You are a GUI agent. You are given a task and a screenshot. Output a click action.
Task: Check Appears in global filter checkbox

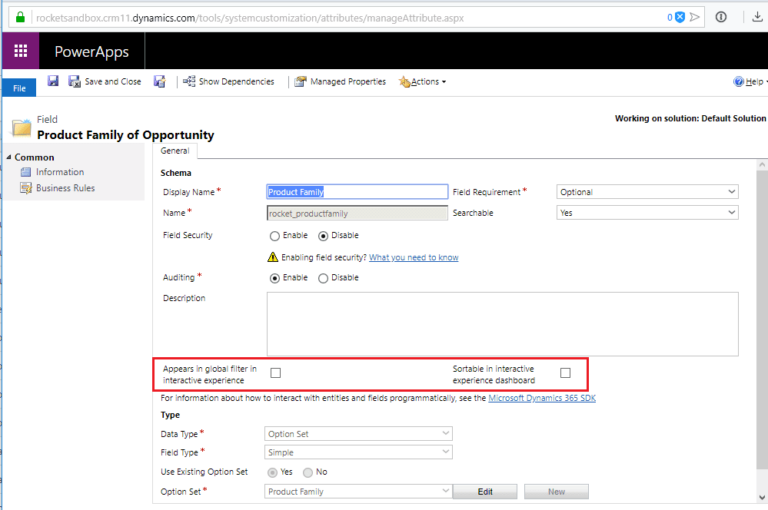click(276, 373)
